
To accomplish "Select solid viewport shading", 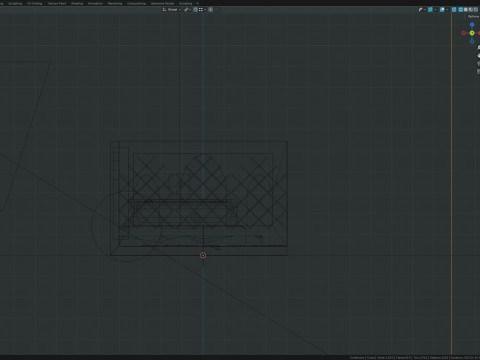I will pyautogui.click(x=466, y=10).
